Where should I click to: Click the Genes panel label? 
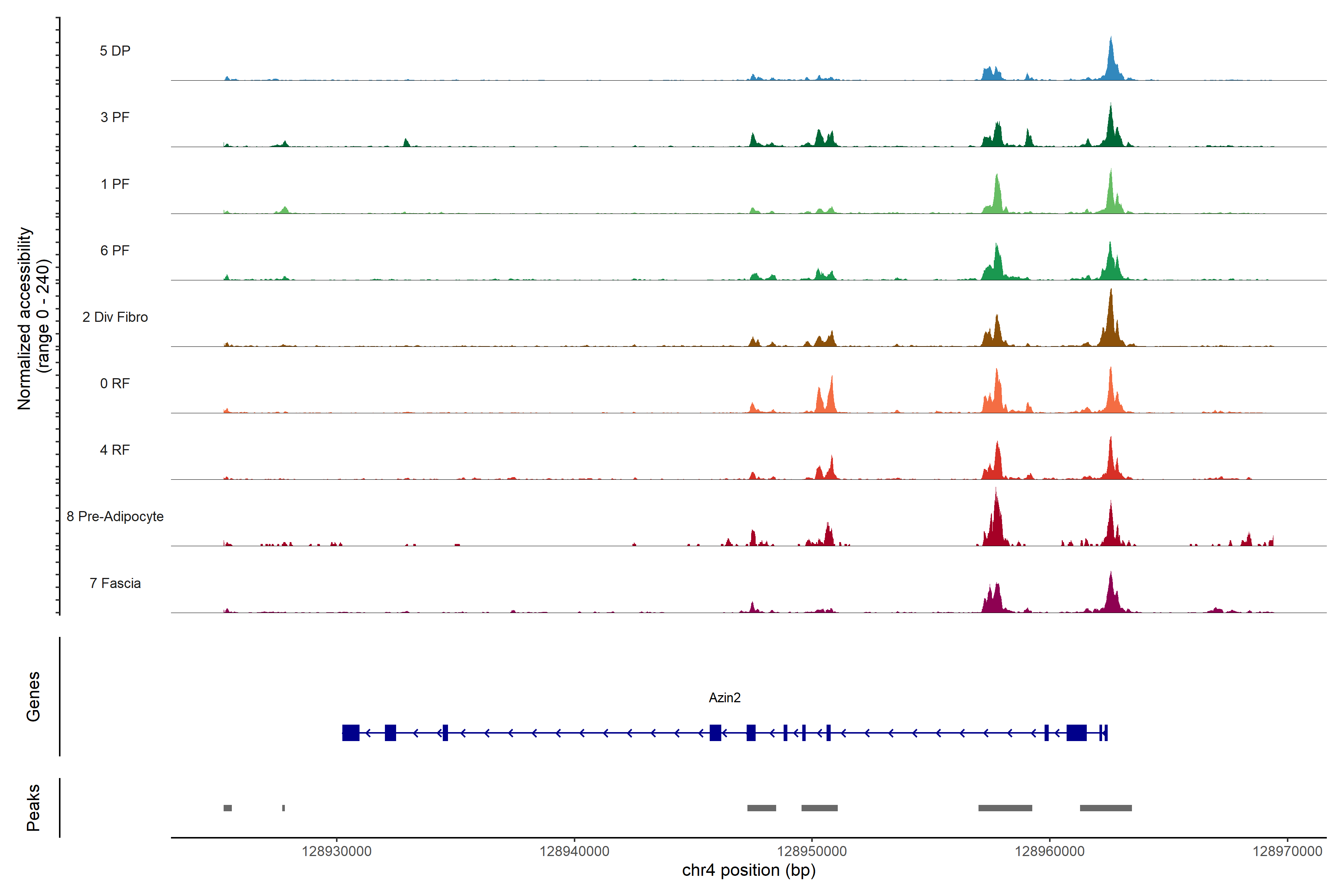coord(33,697)
